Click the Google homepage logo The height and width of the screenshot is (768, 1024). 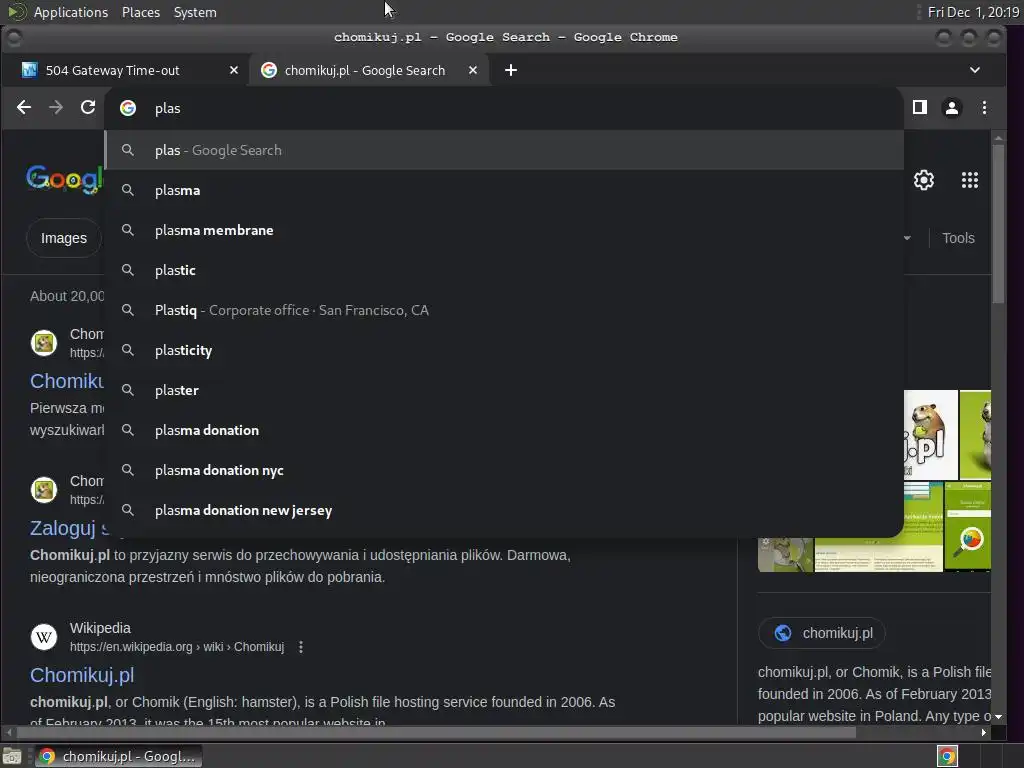[x=64, y=179]
